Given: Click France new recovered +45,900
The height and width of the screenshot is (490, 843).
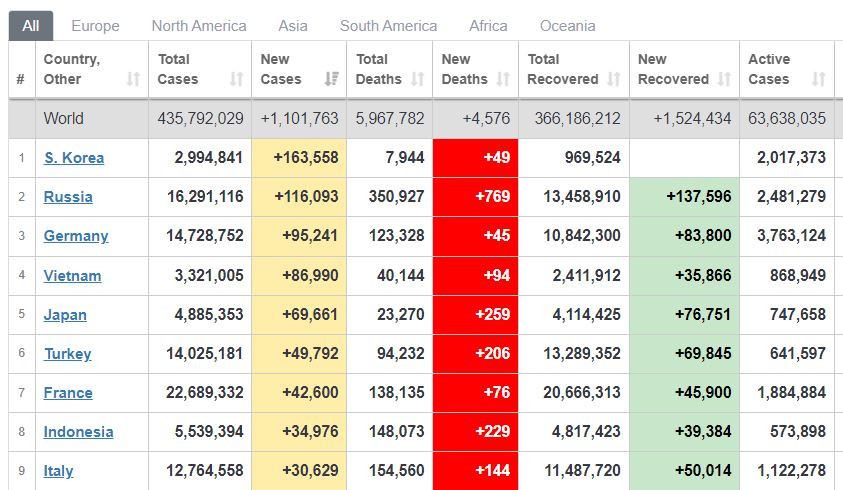Looking at the screenshot, I should pyautogui.click(x=703, y=393).
